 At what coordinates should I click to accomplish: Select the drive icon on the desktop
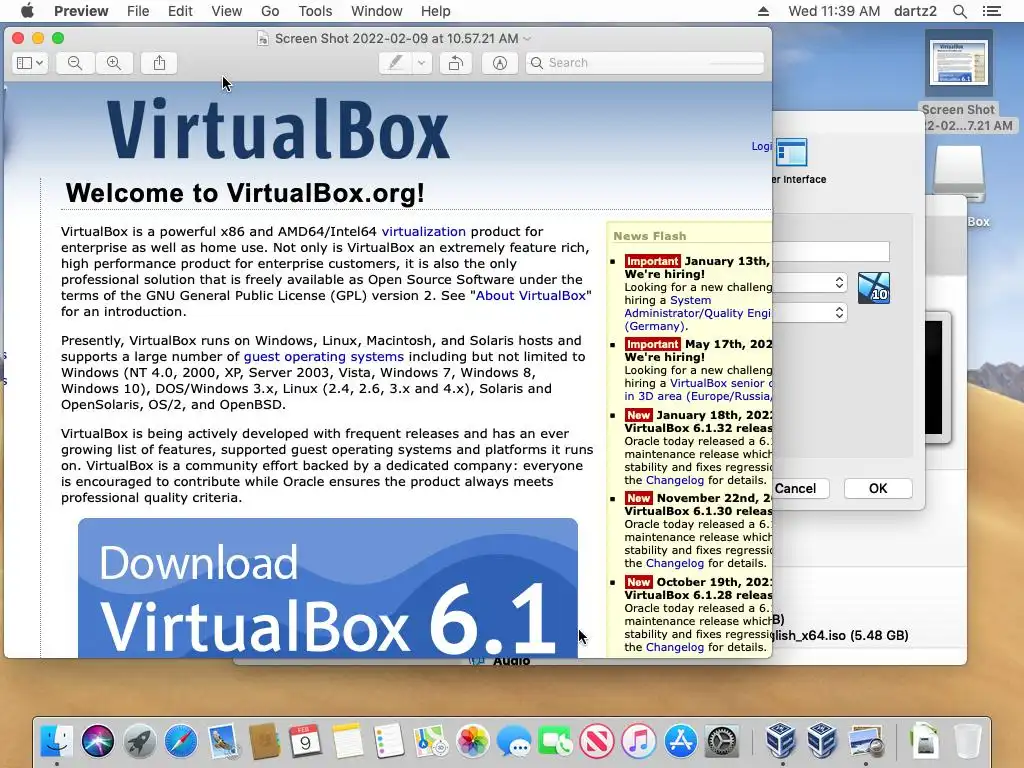[x=959, y=173]
